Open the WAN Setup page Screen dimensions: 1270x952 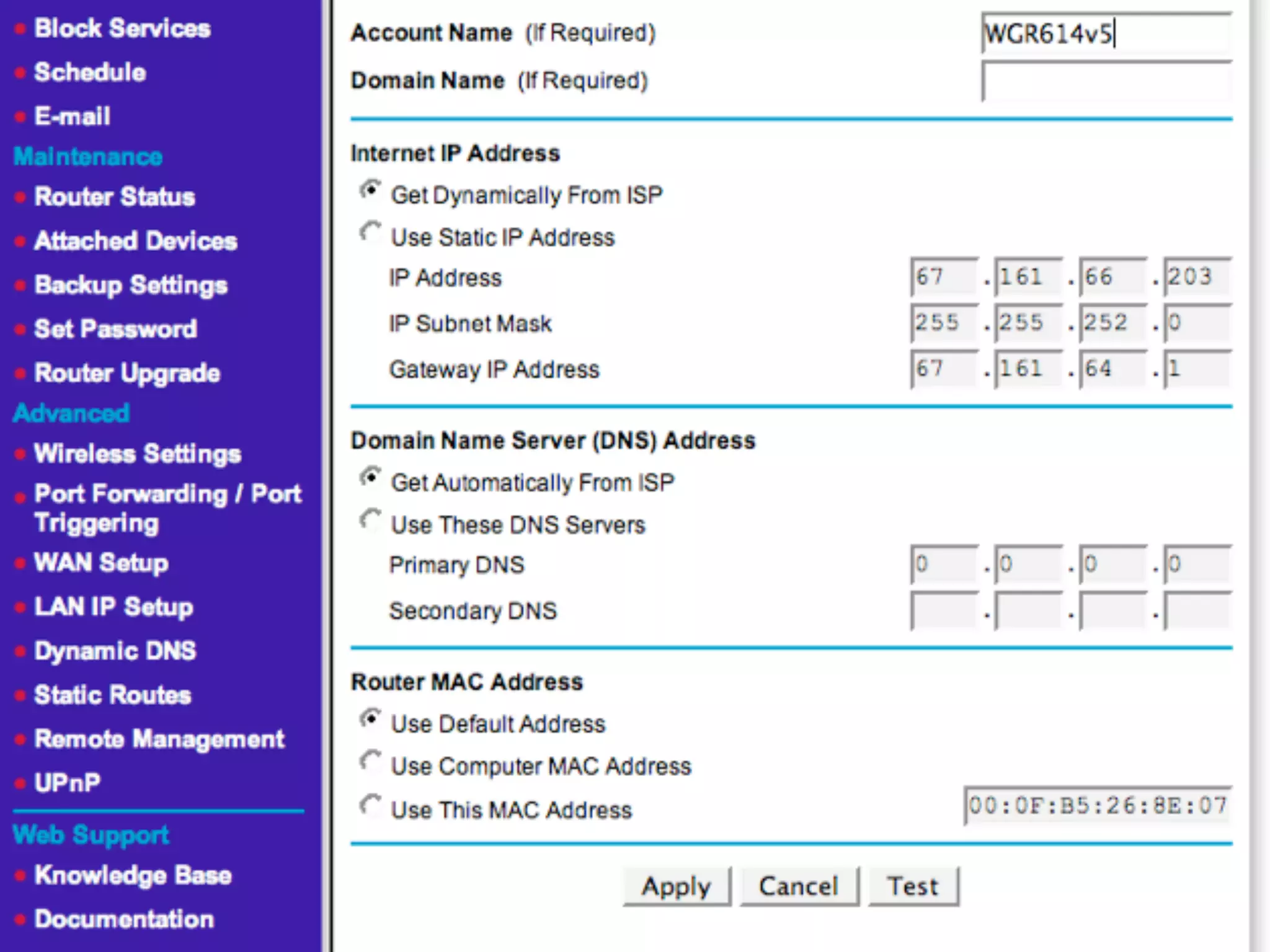click(101, 563)
